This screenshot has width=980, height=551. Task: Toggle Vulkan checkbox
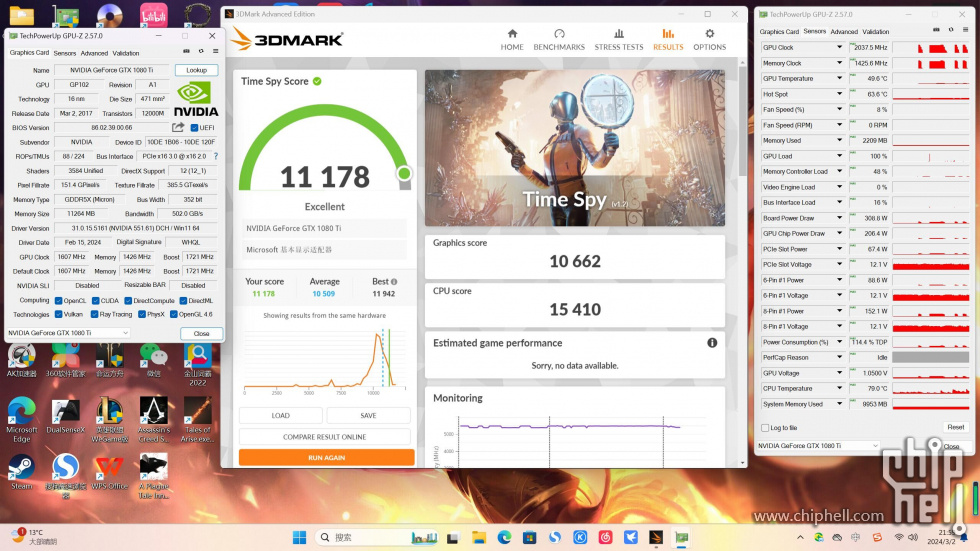point(58,314)
